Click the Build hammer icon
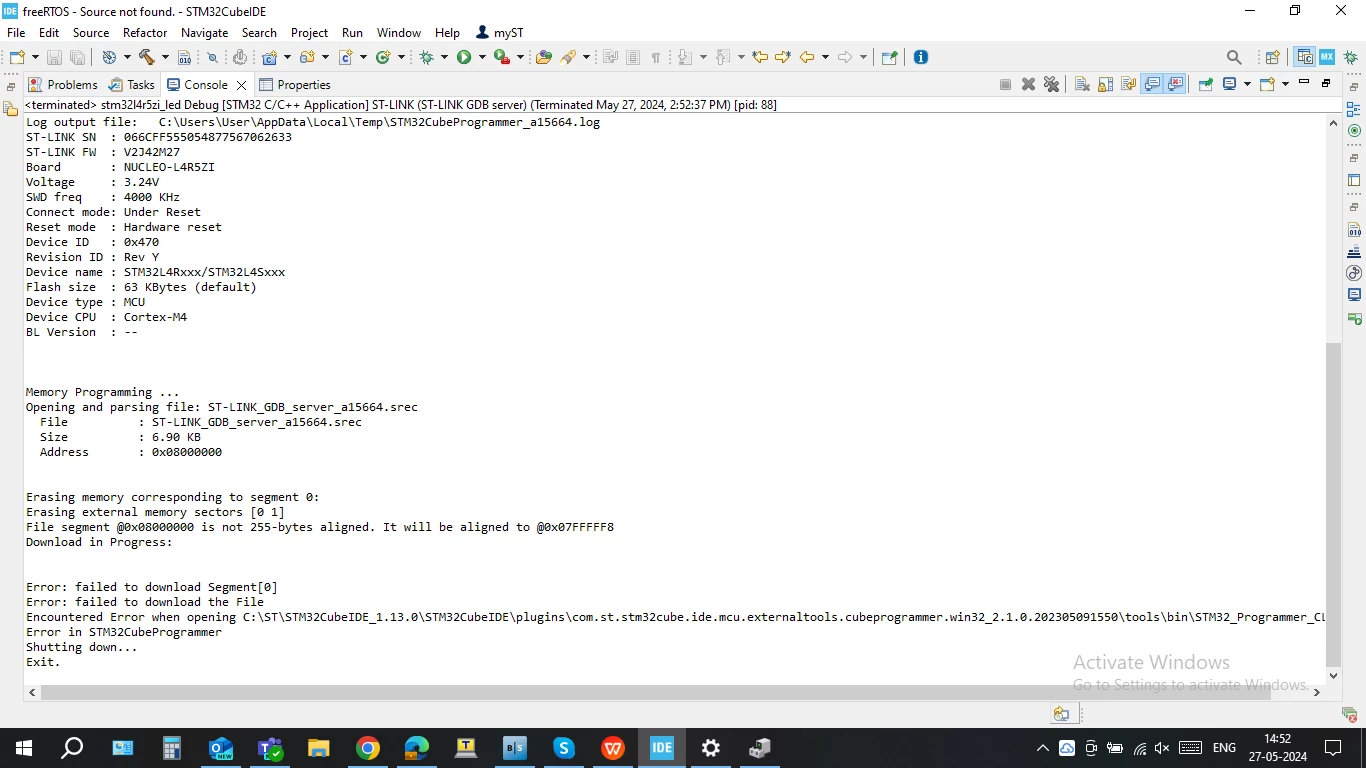This screenshot has height=768, width=1366. tap(147, 57)
